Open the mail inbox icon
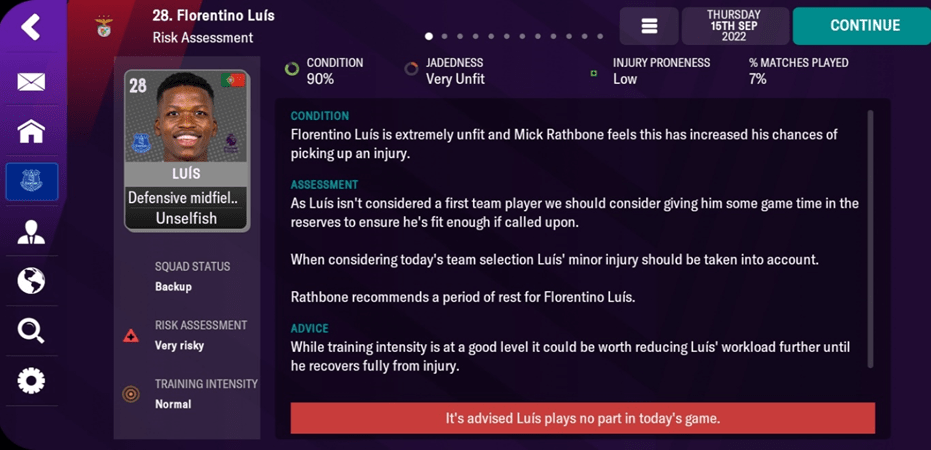The height and width of the screenshot is (450, 931). pyautogui.click(x=31, y=82)
